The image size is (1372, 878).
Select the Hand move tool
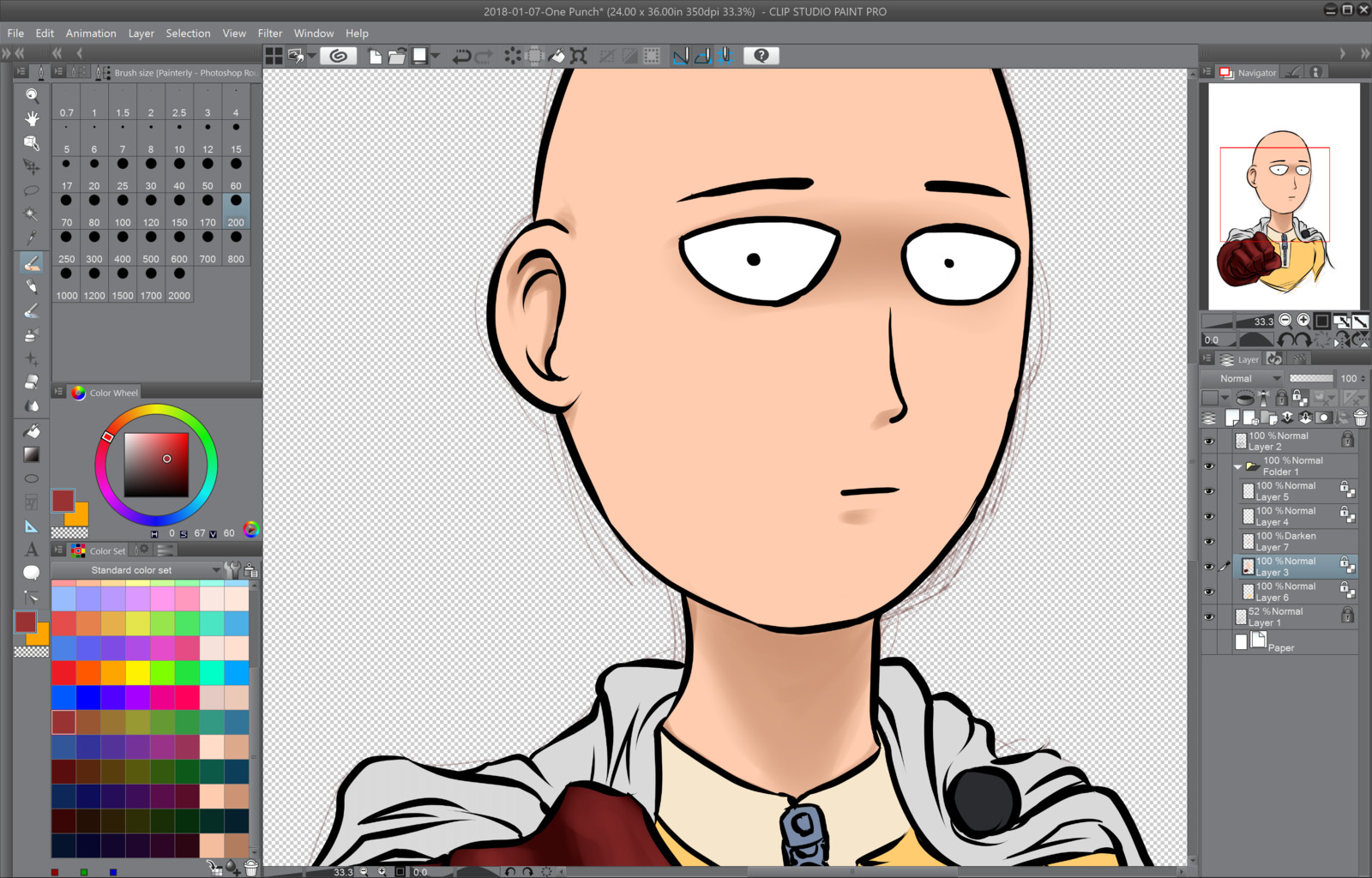[x=32, y=118]
